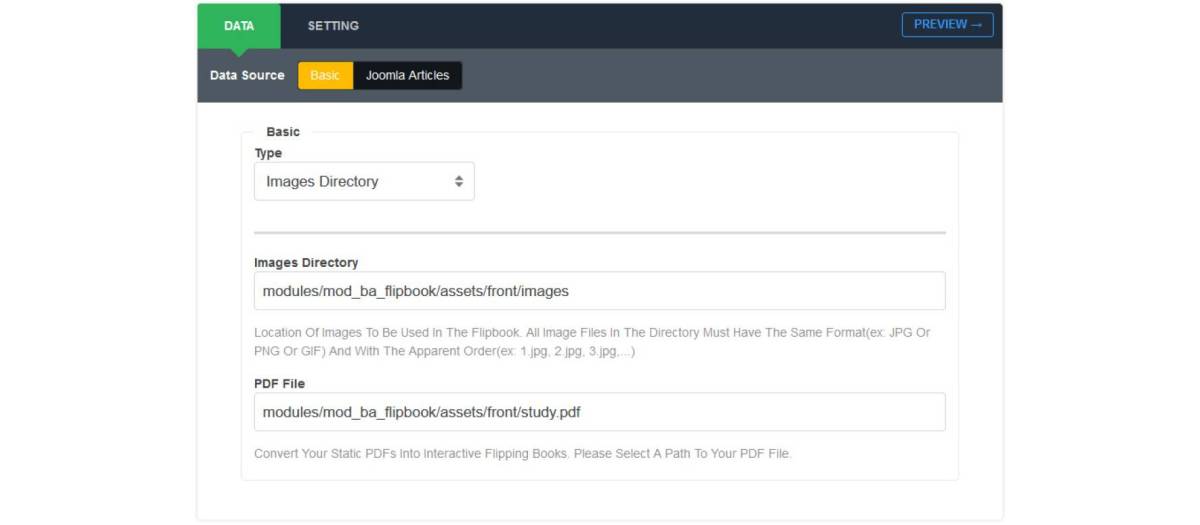The image size is (1200, 525).
Task: Click the PDF conversion help description text
Action: coord(523,454)
